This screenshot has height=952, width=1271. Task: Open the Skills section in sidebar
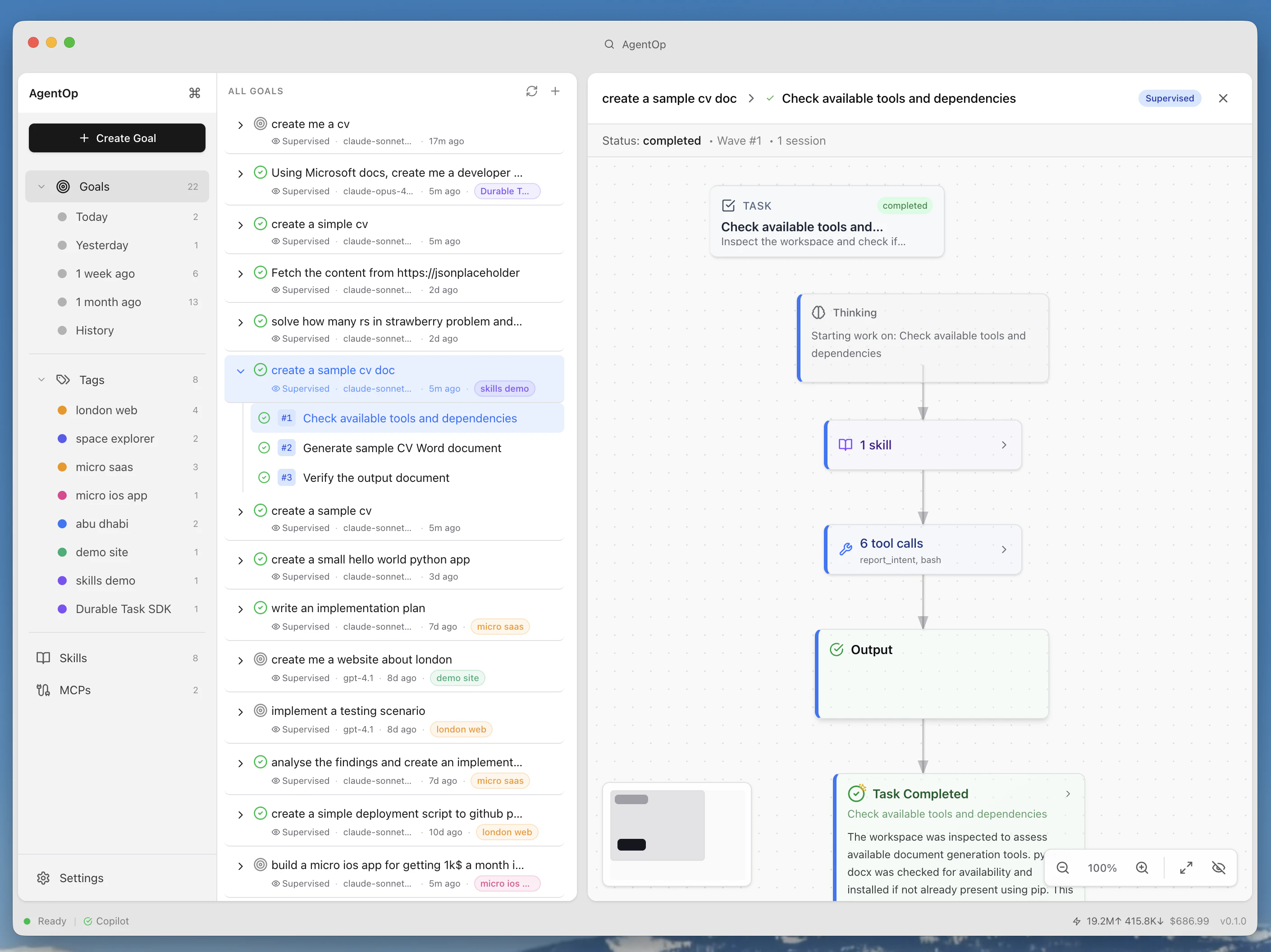[x=73, y=658]
